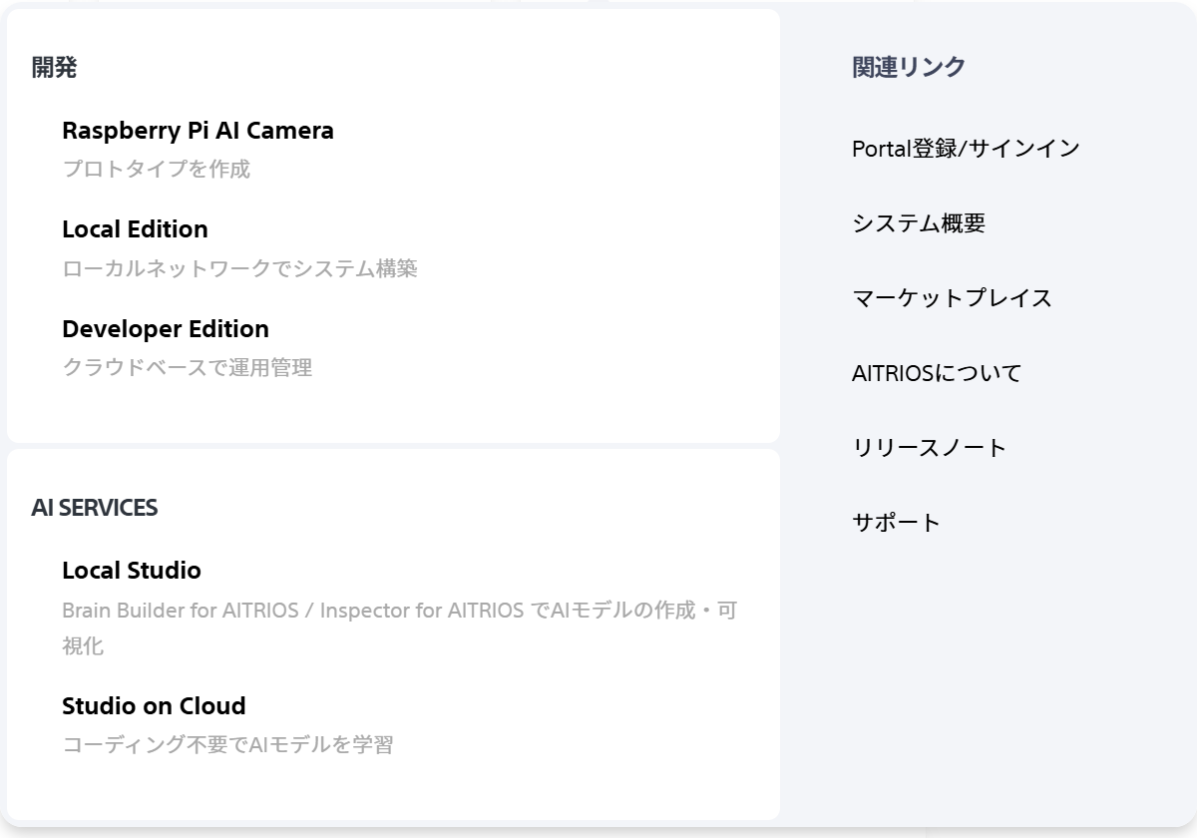Screen dimensions: 1200x838
Task: Choose Local Studio under AI SERVICES
Action: click(131, 571)
